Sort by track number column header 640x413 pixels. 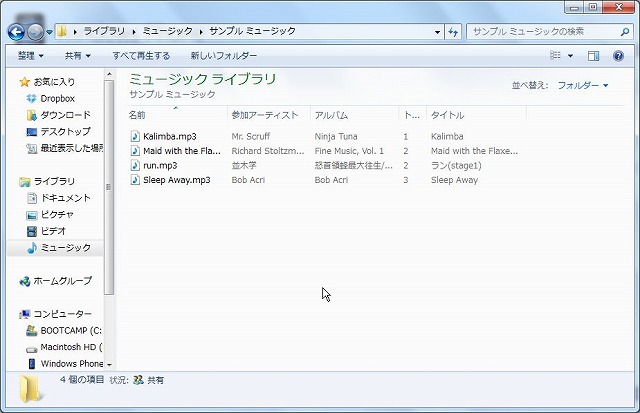(x=412, y=115)
